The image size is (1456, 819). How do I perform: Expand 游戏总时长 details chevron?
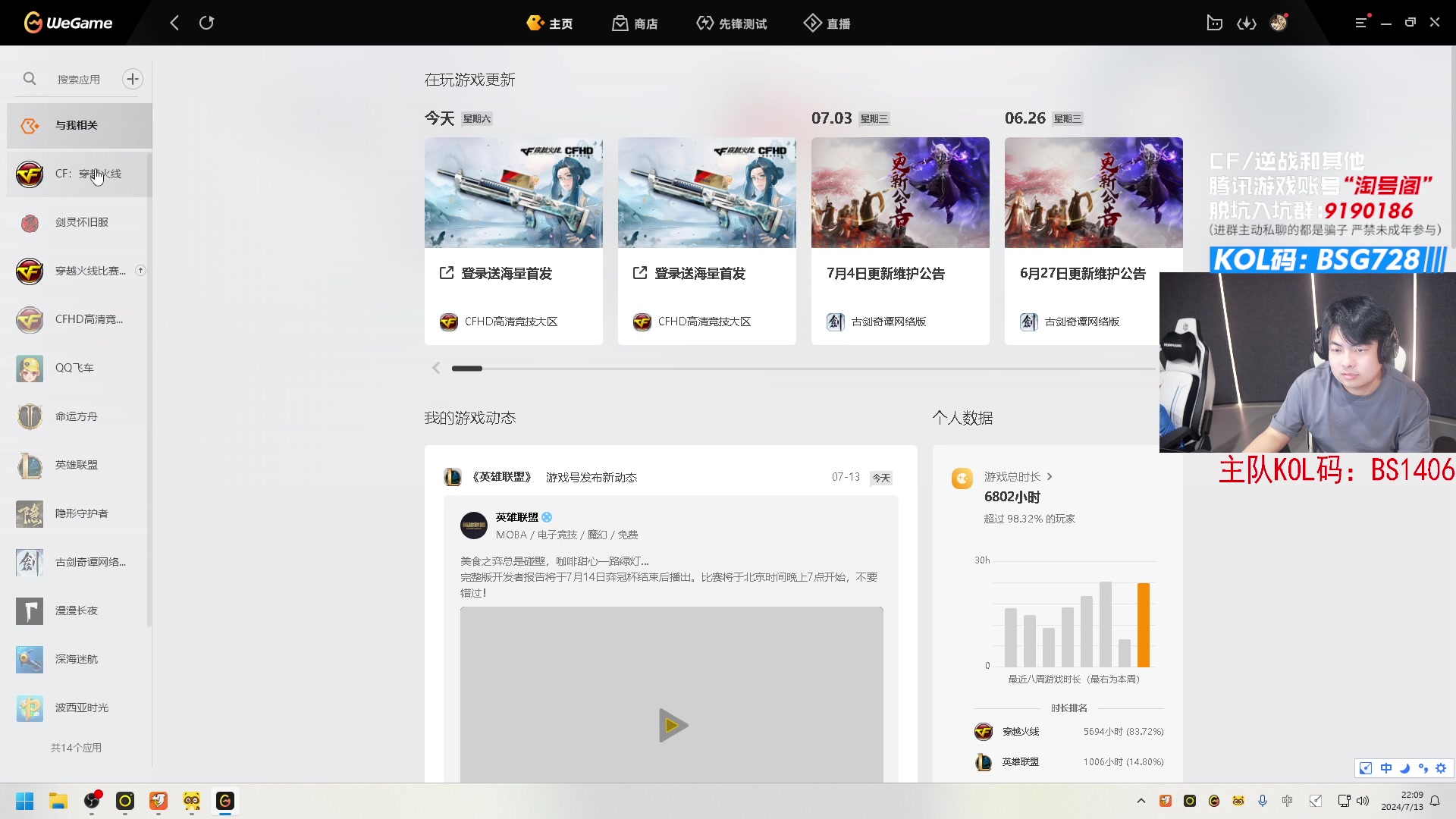(x=1050, y=477)
